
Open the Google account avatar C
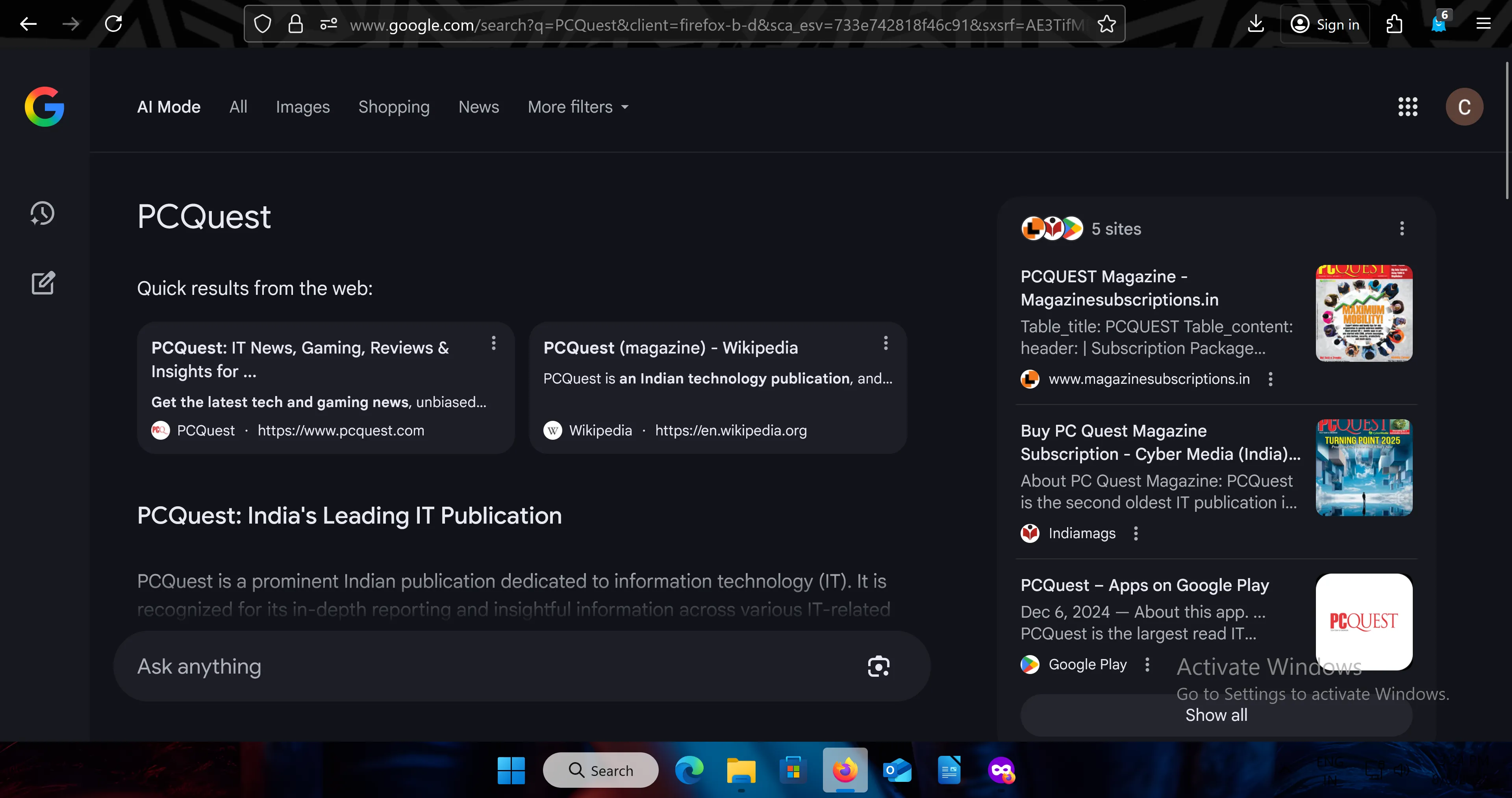[1464, 107]
